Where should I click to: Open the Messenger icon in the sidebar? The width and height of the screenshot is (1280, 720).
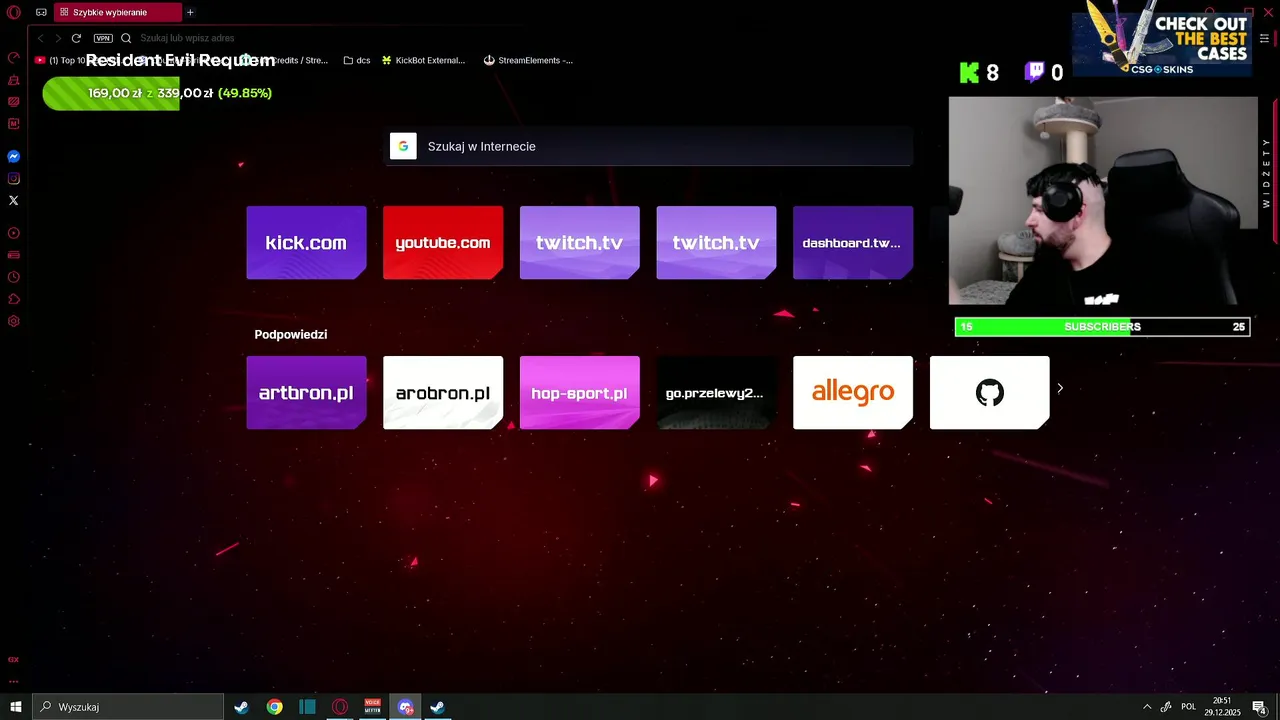[14, 157]
